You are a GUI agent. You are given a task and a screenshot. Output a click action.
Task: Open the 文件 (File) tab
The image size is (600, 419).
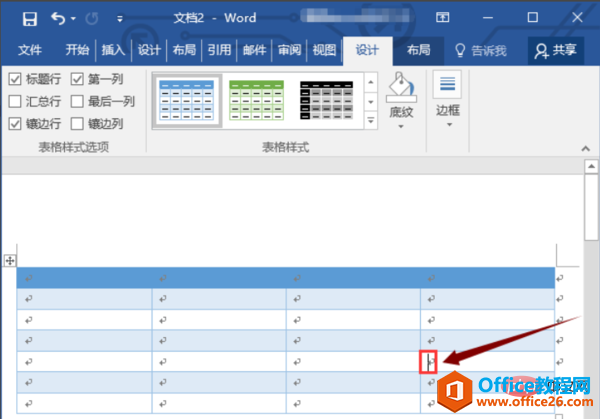click(29, 50)
